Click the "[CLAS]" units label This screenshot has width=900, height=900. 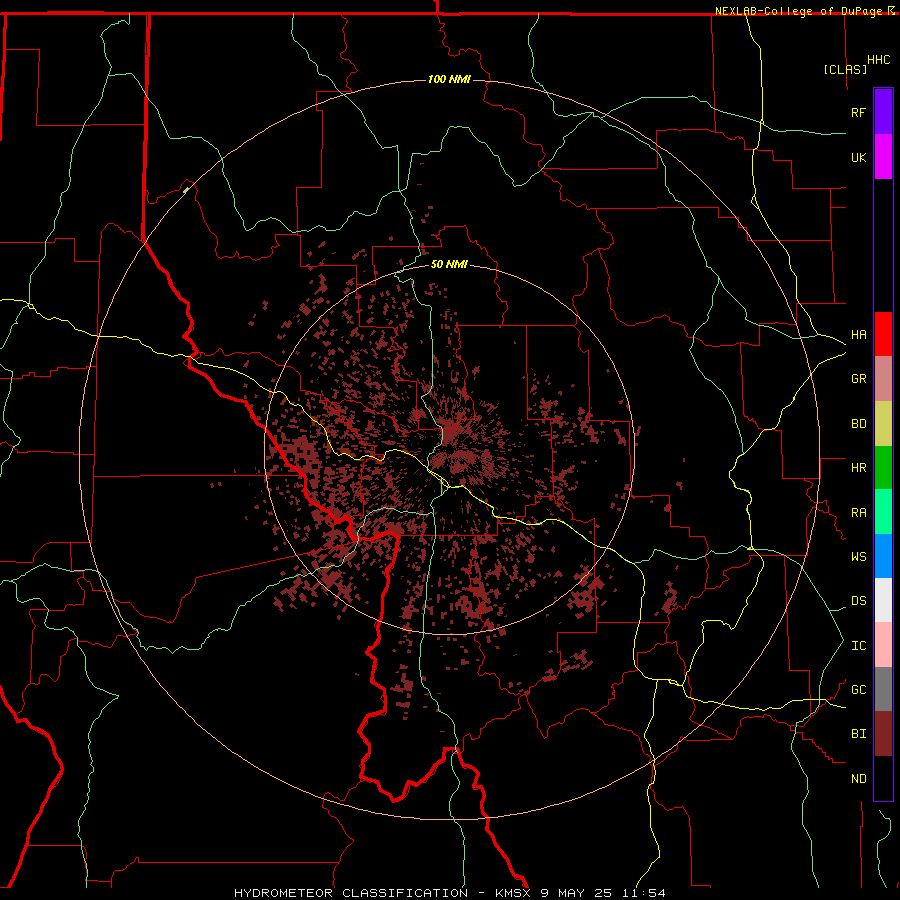845,69
